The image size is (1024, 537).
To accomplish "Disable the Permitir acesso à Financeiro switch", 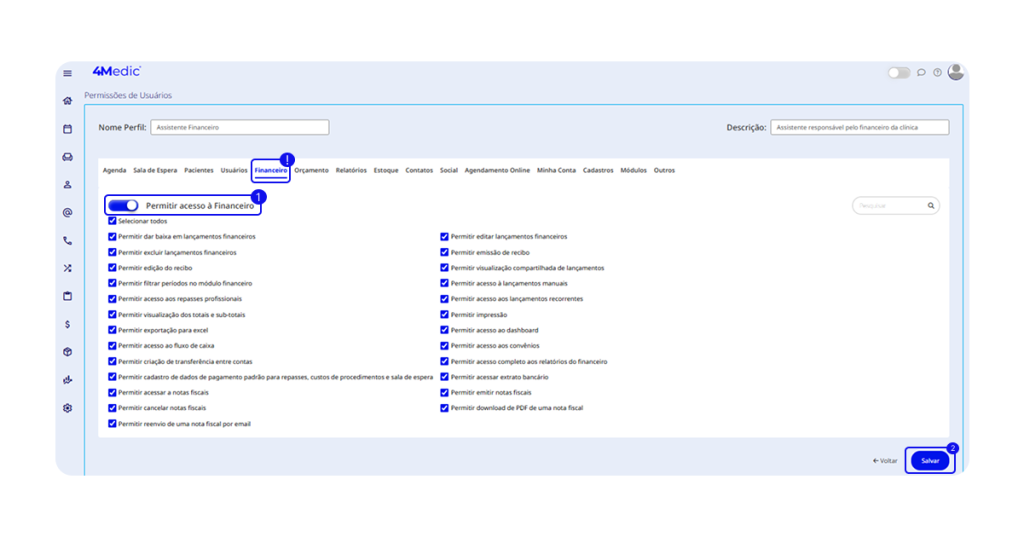I will pos(123,205).
